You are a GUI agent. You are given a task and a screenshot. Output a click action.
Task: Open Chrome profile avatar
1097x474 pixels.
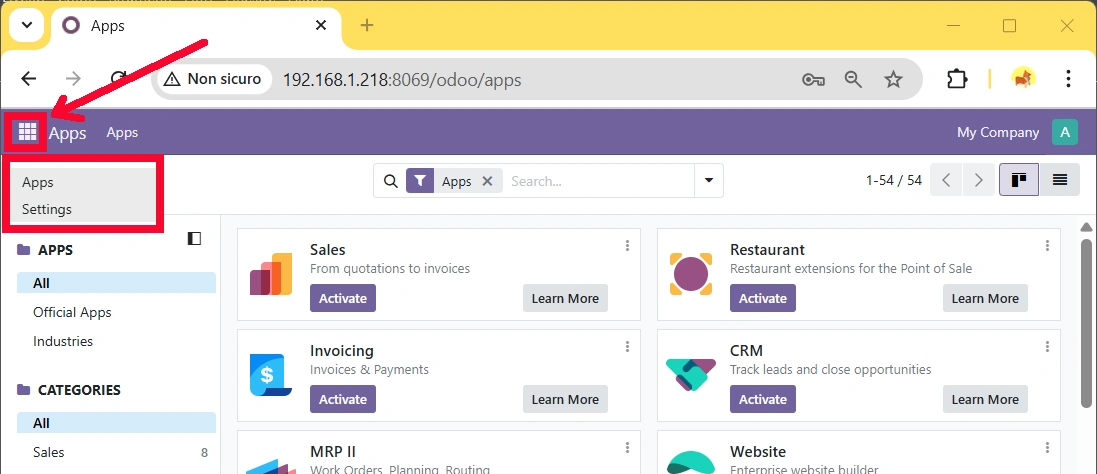[x=1024, y=78]
